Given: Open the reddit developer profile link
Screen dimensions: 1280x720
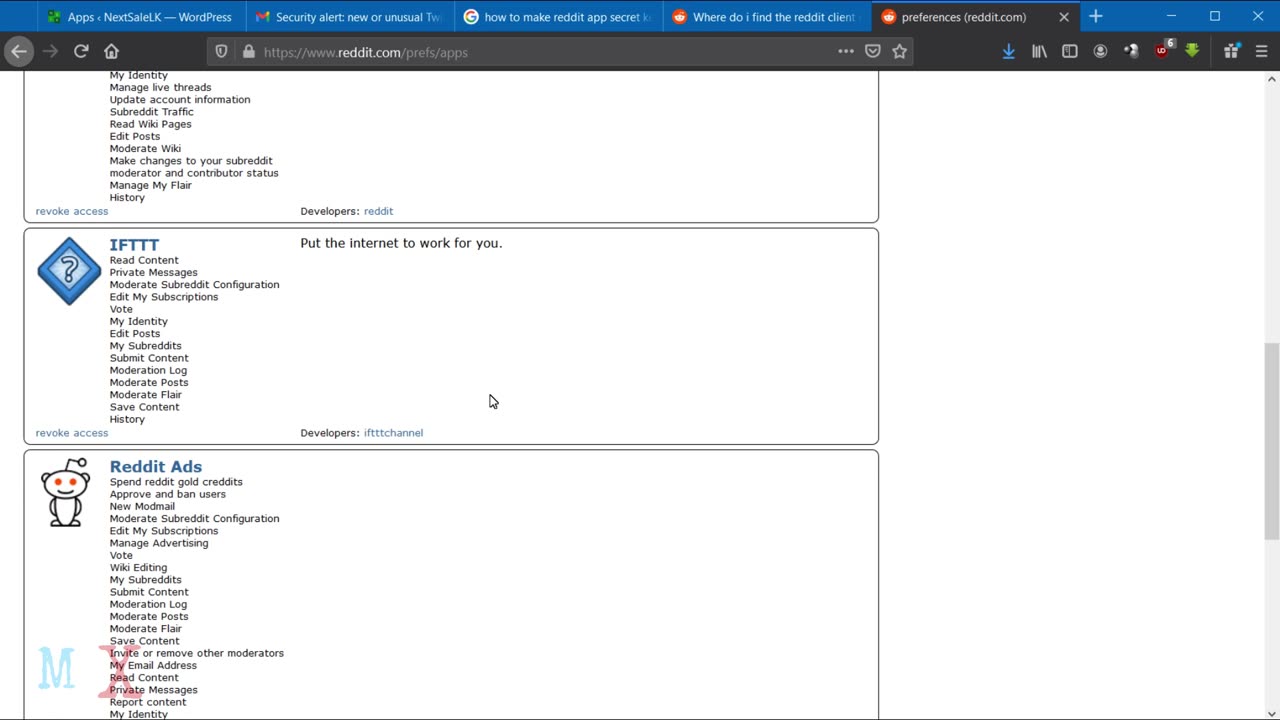Looking at the screenshot, I should 378,211.
